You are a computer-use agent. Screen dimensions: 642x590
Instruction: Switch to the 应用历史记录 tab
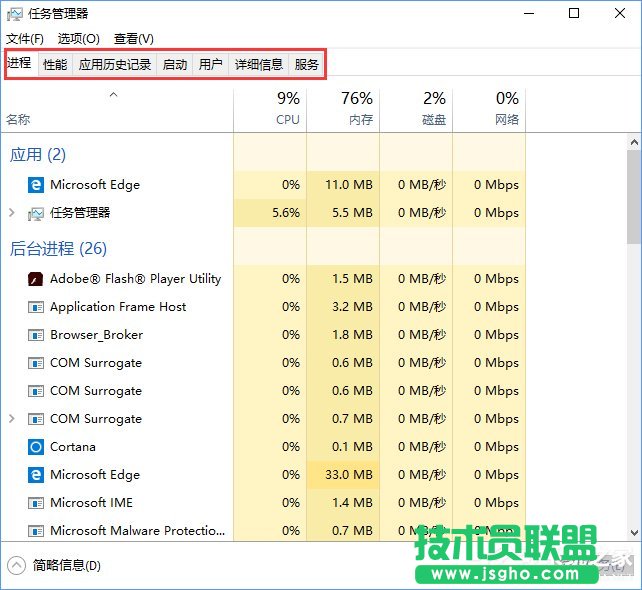(x=115, y=64)
